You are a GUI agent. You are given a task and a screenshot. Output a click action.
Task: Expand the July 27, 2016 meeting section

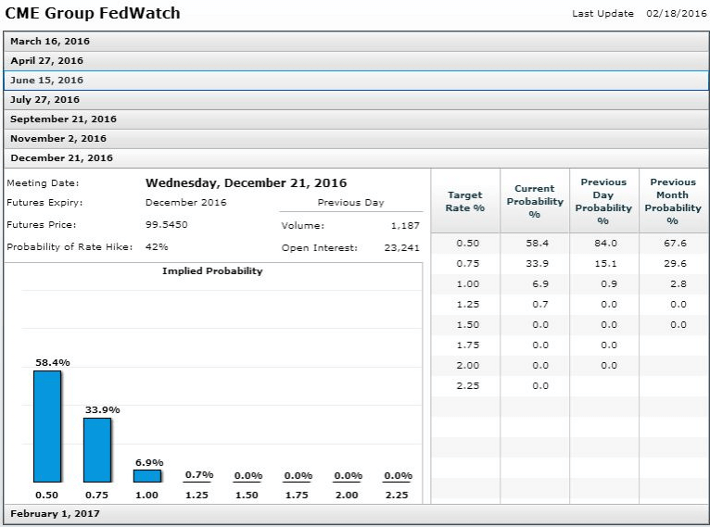[x=356, y=100]
